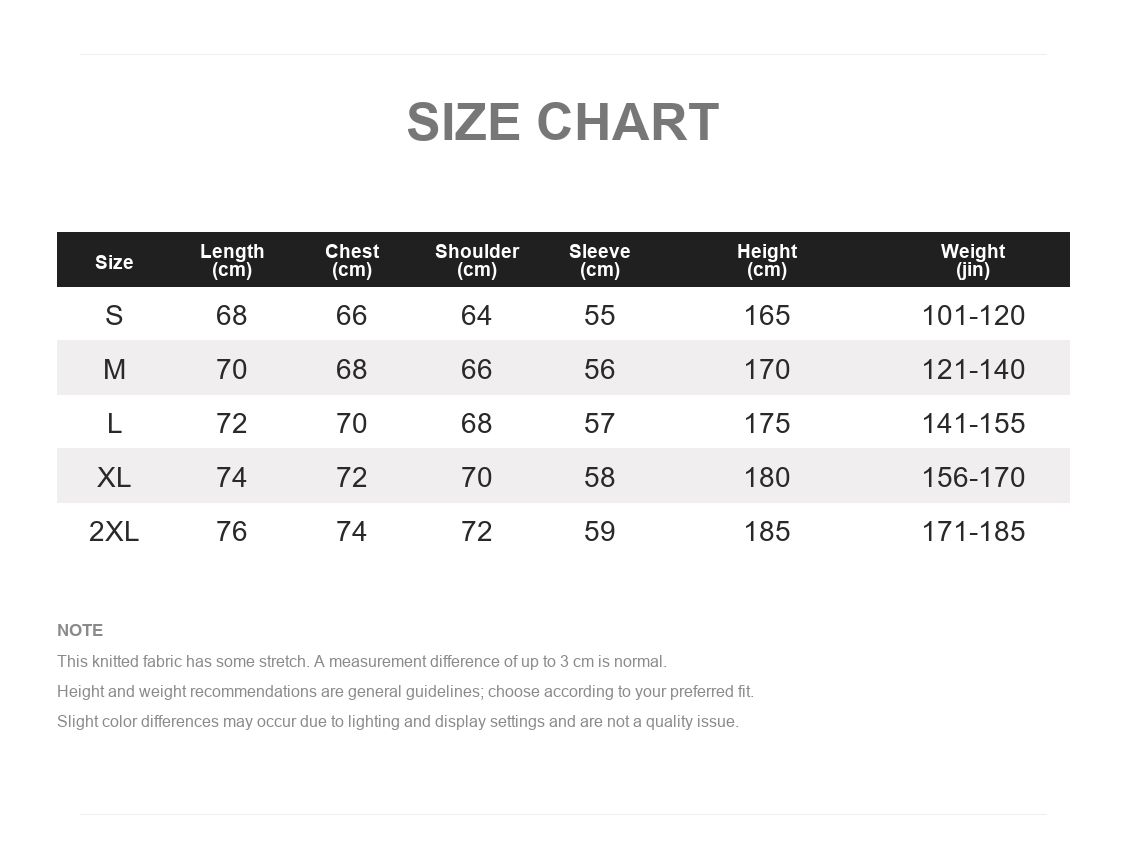Choose the XL size row label

[x=114, y=477]
